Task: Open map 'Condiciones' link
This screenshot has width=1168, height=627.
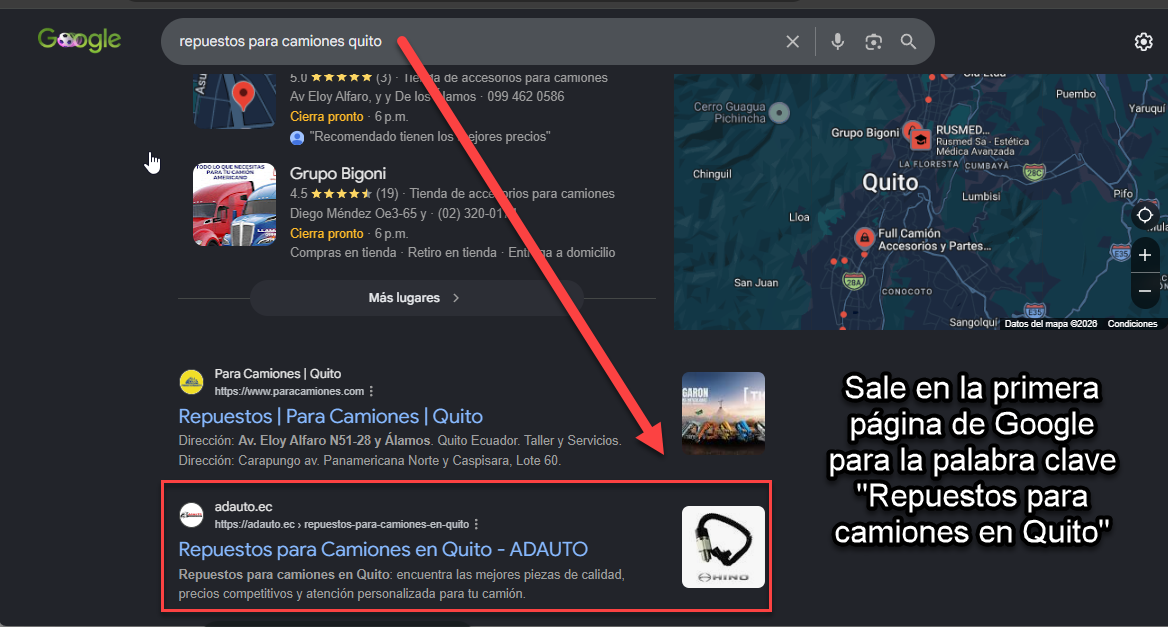Action: pyautogui.click(x=1132, y=324)
